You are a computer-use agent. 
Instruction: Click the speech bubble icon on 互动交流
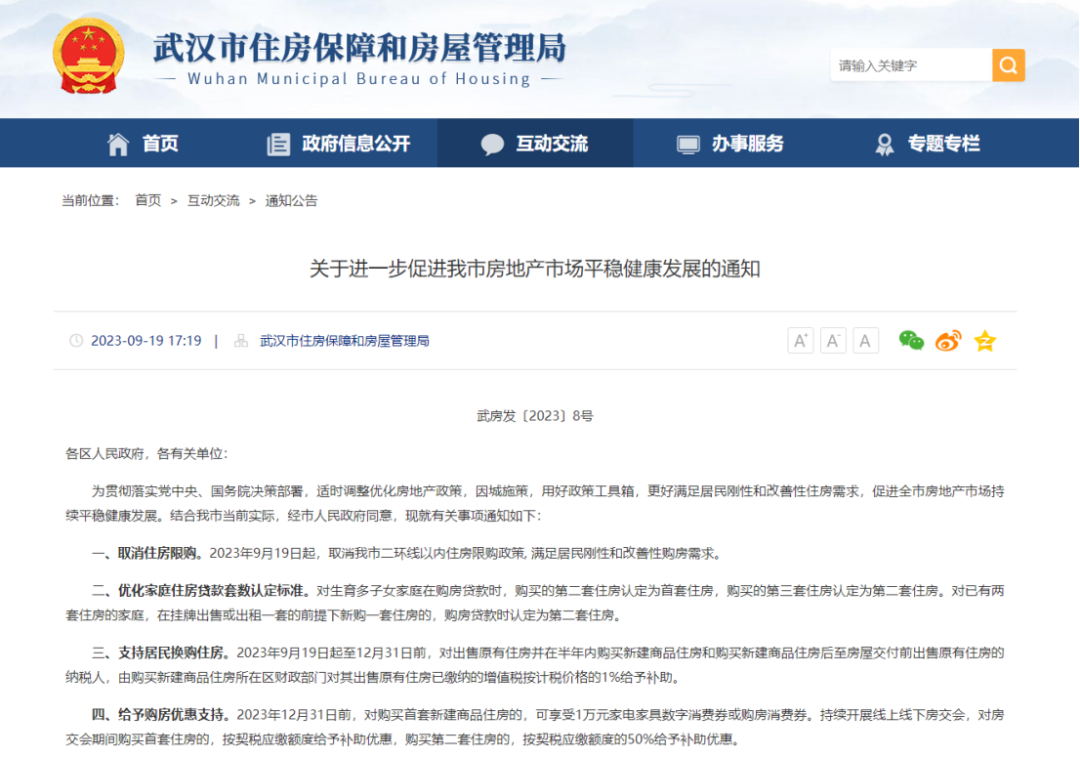(x=492, y=143)
